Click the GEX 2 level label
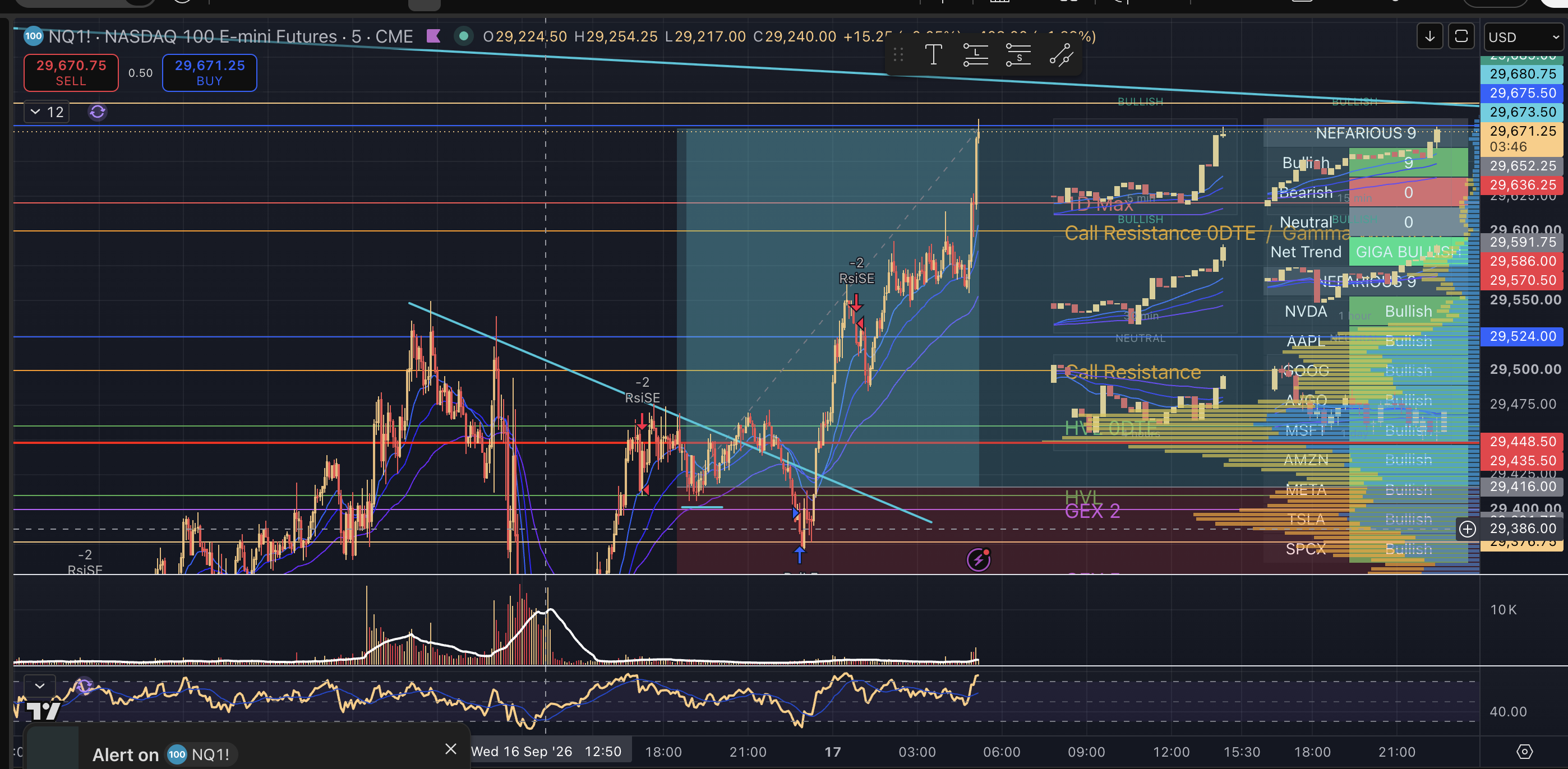This screenshot has height=769, width=1568. point(1092,511)
